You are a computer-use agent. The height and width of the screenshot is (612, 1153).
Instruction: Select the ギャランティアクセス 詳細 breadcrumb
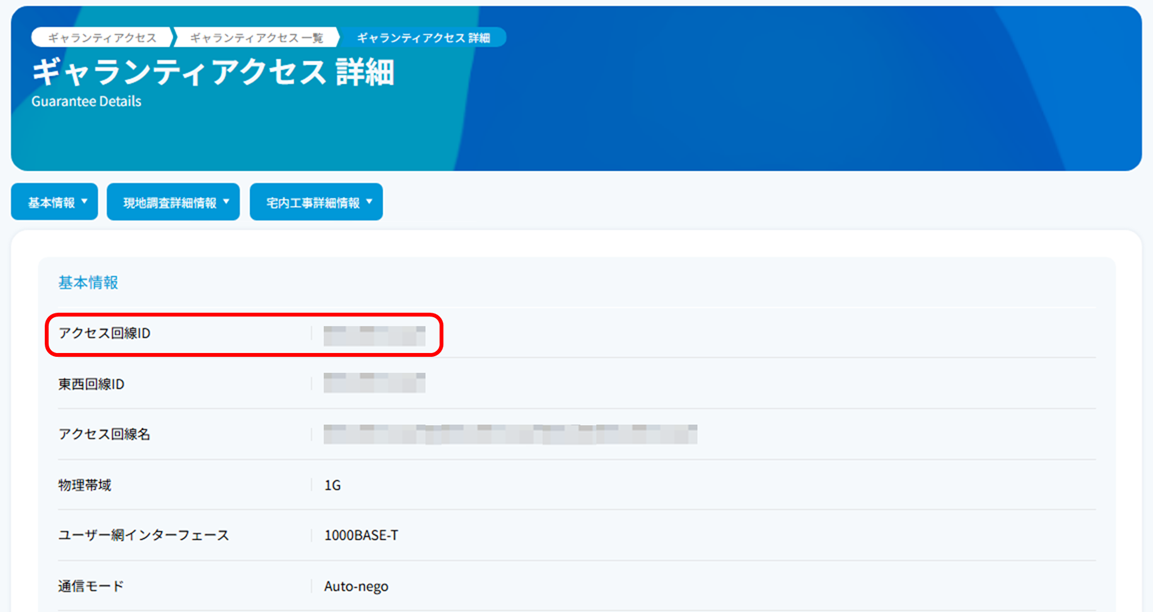[423, 38]
